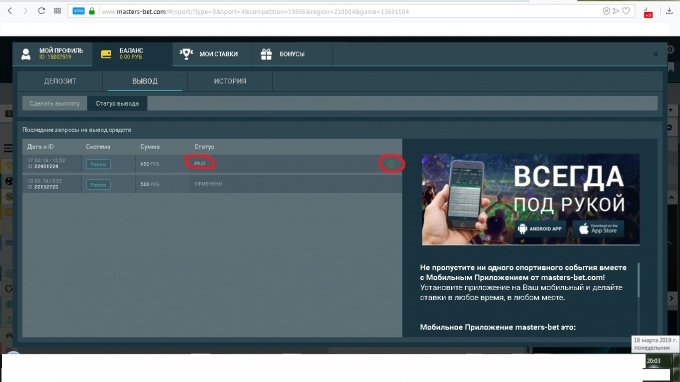Click the red extension icon in the toolbar
Screen dimensions: 680x382
click(x=648, y=13)
